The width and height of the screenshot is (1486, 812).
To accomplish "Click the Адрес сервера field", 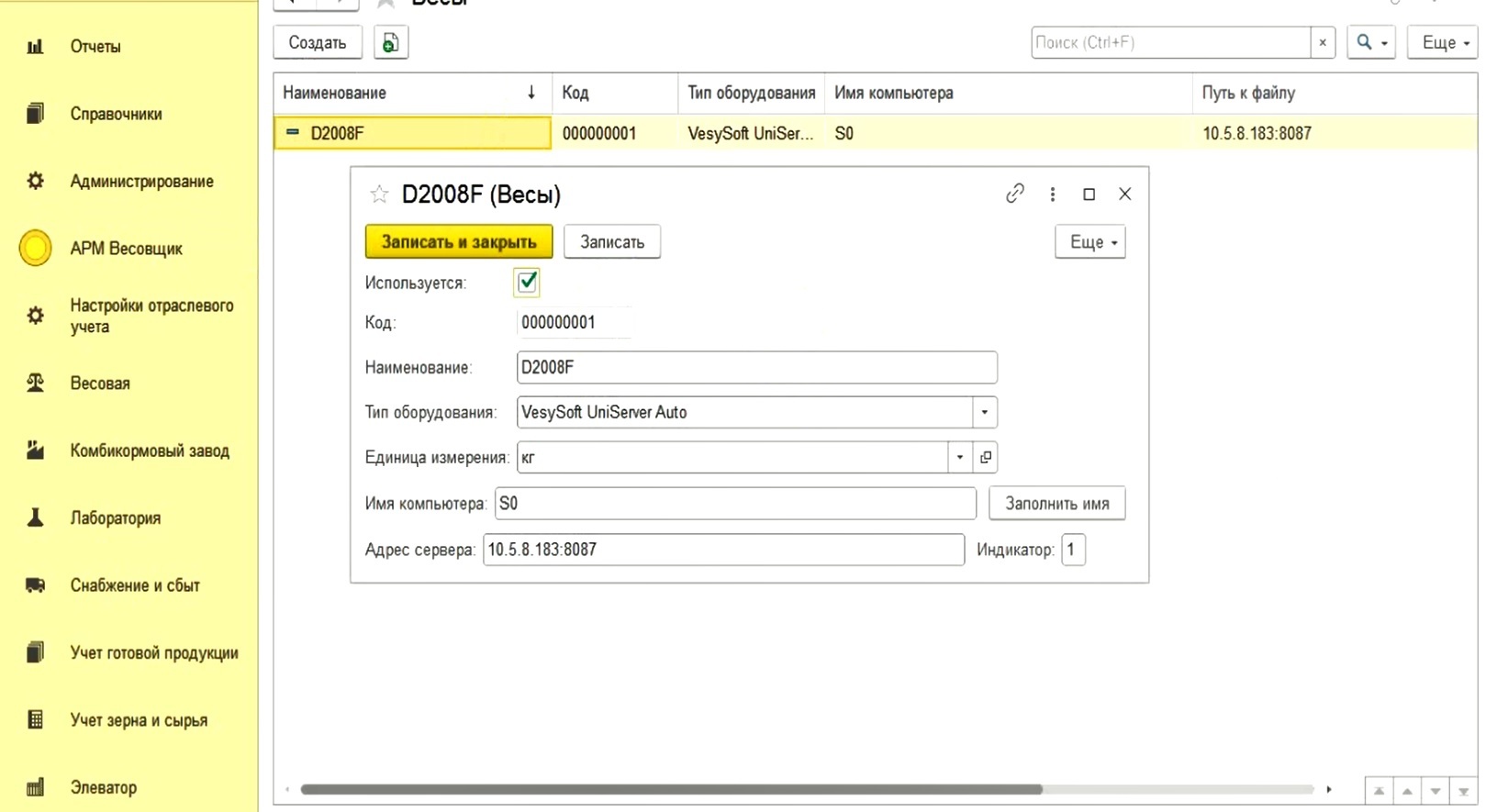I will pos(724,550).
